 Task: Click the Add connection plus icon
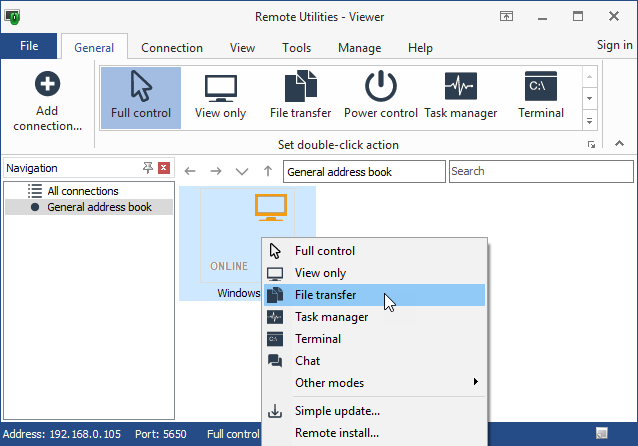pos(48,84)
